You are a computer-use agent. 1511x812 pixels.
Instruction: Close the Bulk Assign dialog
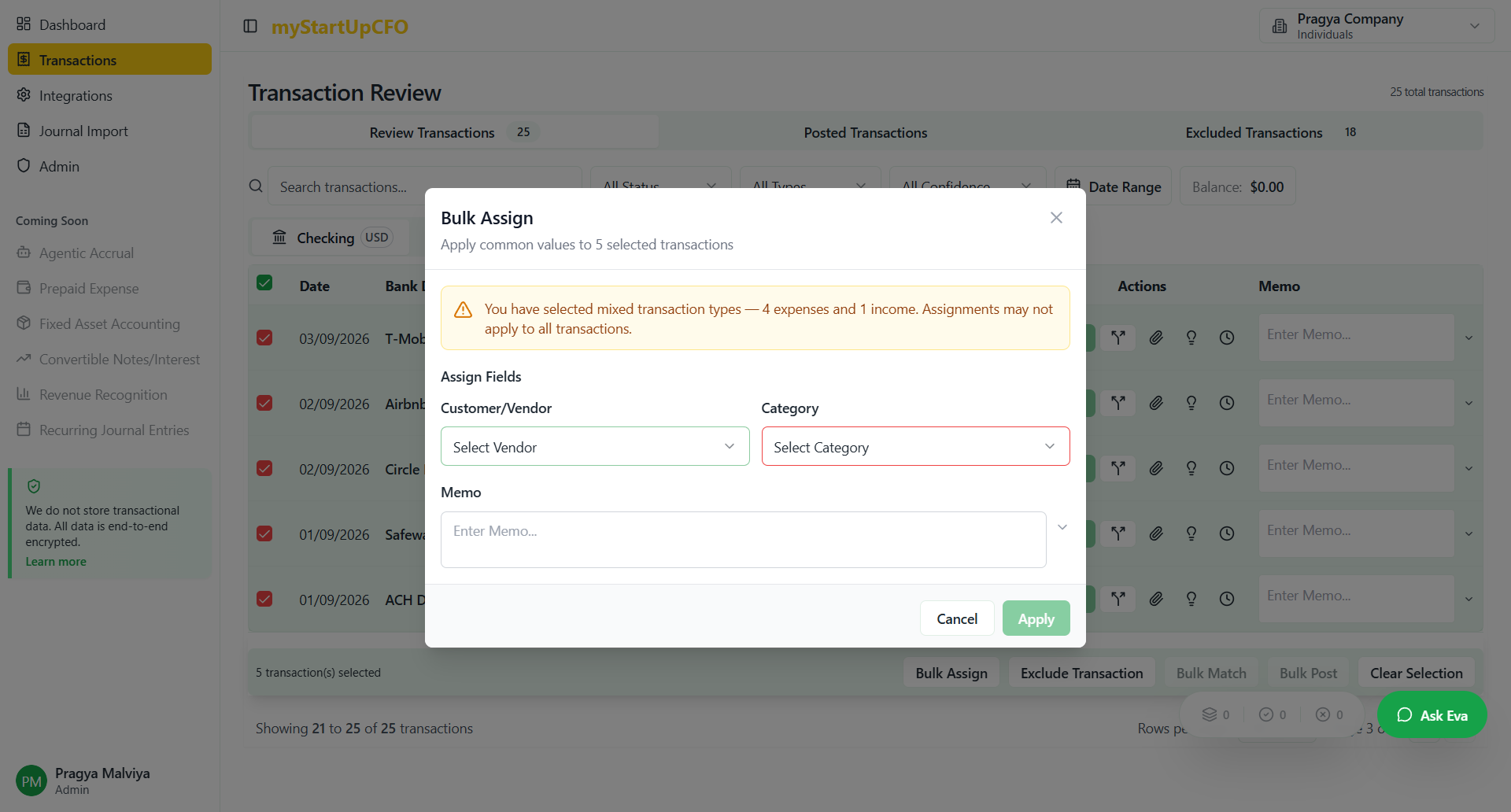(1056, 218)
